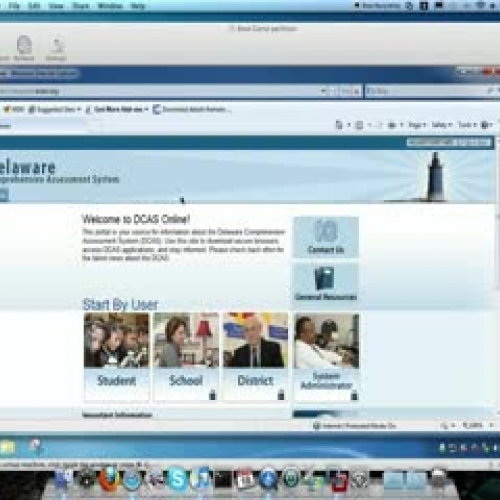Image resolution: width=500 pixels, height=500 pixels.
Task: Open the Help menu in Mac menu bar
Action: pos(138,6)
